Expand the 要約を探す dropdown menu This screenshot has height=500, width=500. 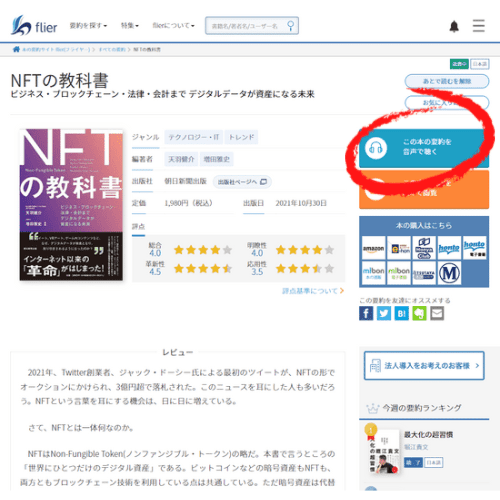click(88, 26)
